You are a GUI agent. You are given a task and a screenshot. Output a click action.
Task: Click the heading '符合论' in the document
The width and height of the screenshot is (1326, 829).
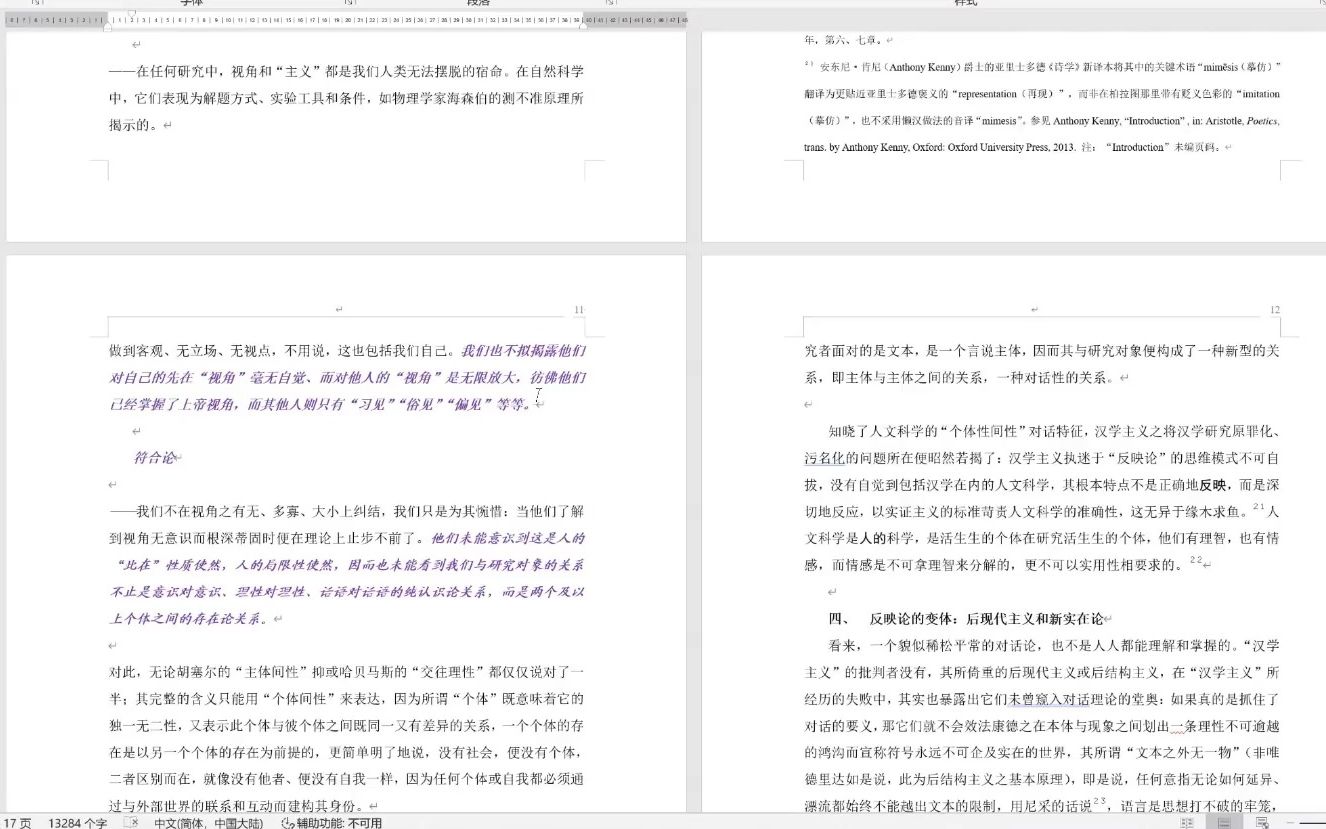click(155, 458)
